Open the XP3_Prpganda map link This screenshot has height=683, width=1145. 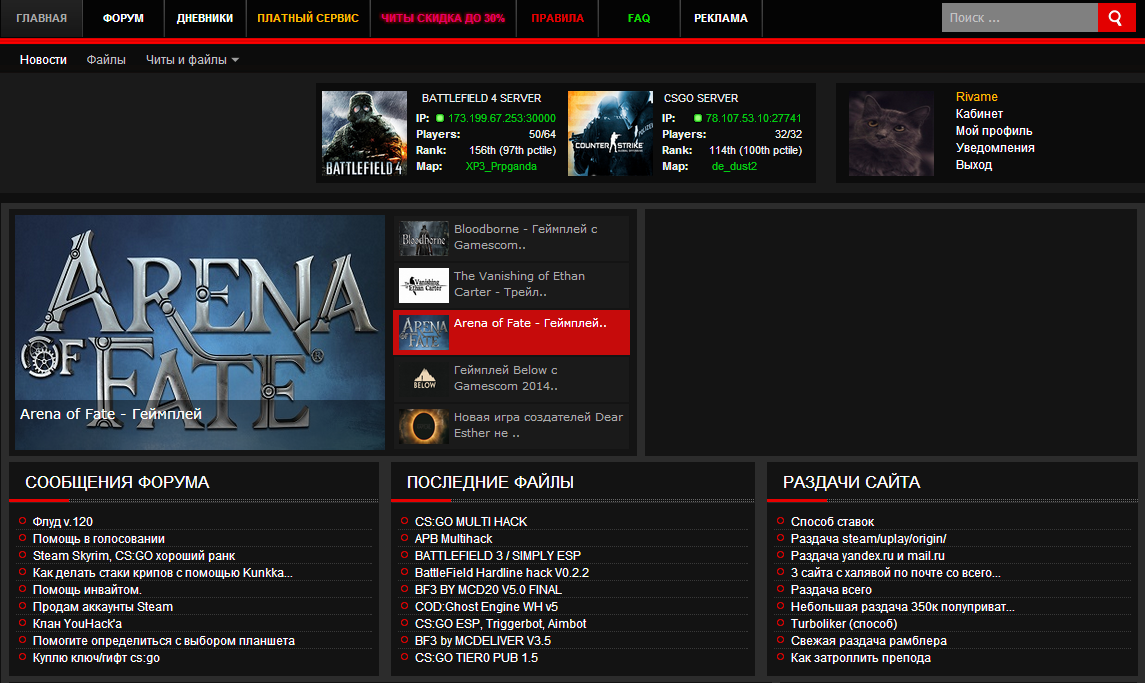coord(501,167)
